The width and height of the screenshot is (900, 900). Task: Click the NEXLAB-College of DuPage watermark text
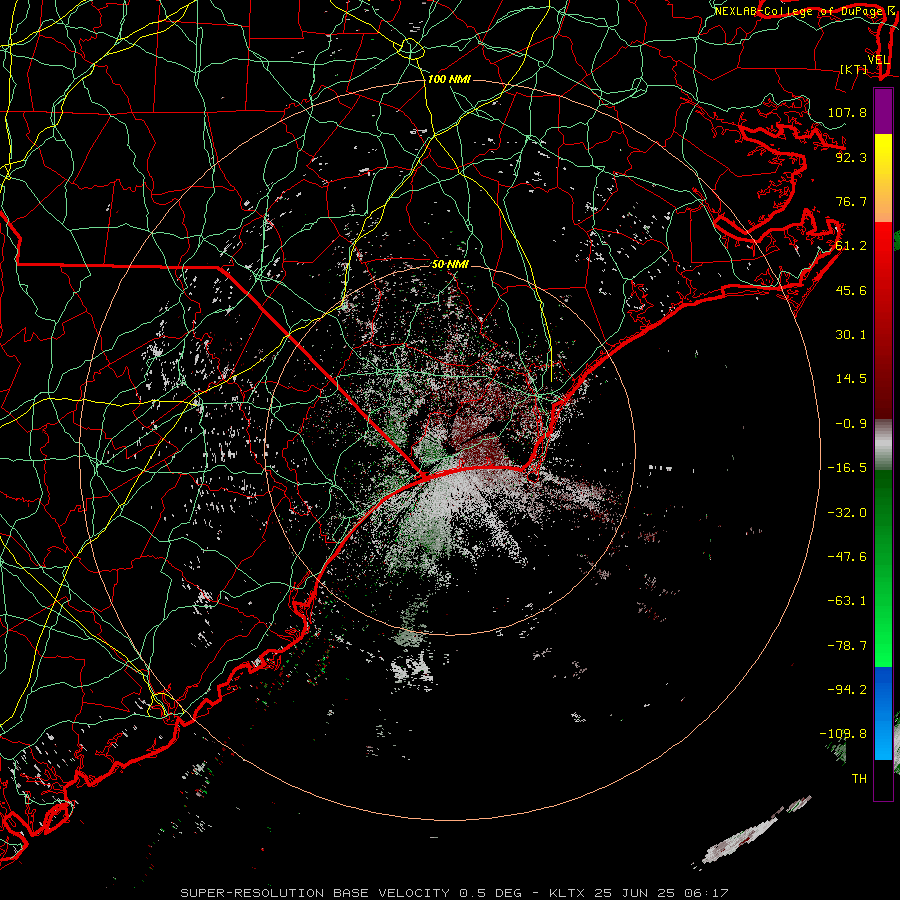(801, 11)
